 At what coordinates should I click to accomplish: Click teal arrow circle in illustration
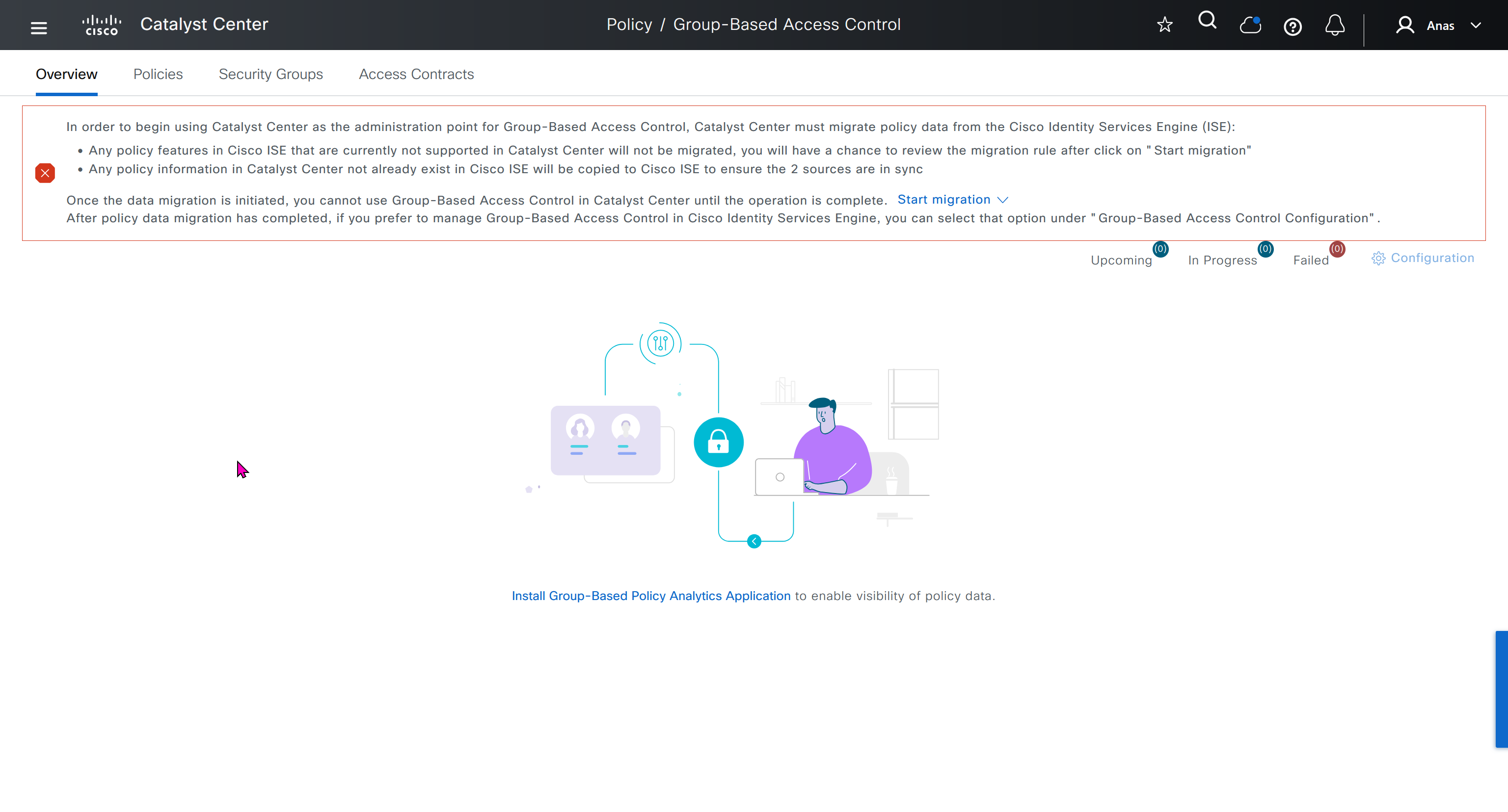754,541
